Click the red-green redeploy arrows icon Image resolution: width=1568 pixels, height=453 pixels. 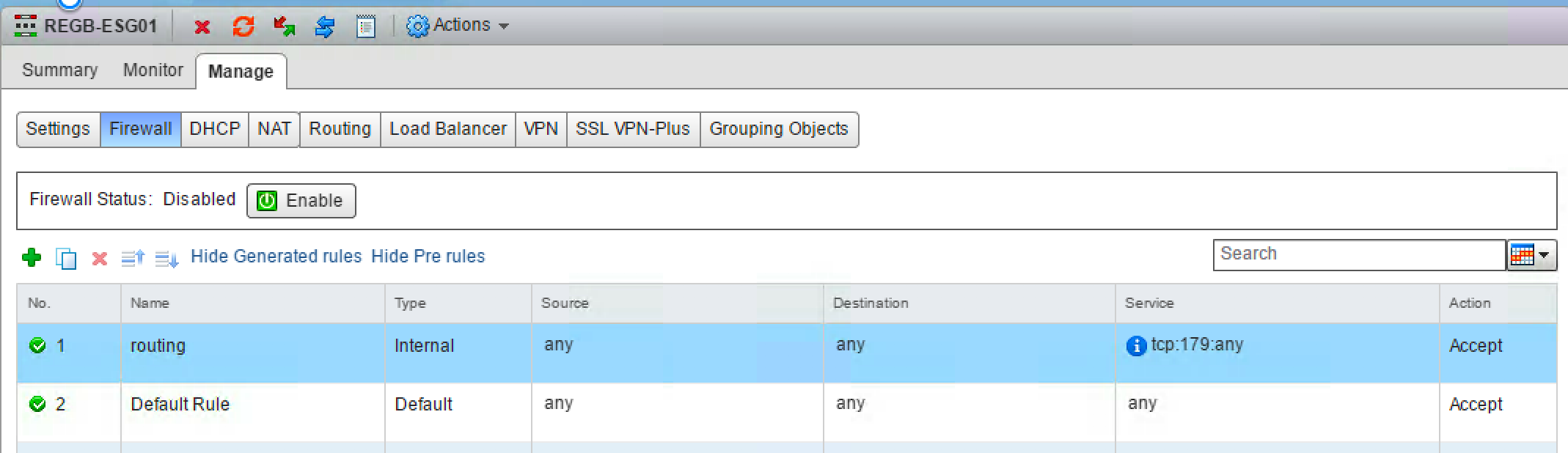click(x=284, y=27)
